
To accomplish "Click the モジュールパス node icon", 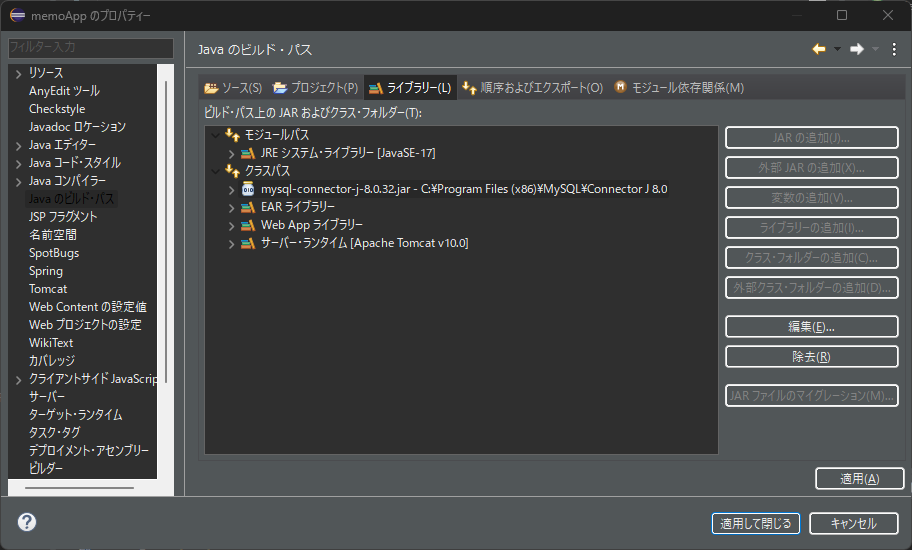I will 233,135.
